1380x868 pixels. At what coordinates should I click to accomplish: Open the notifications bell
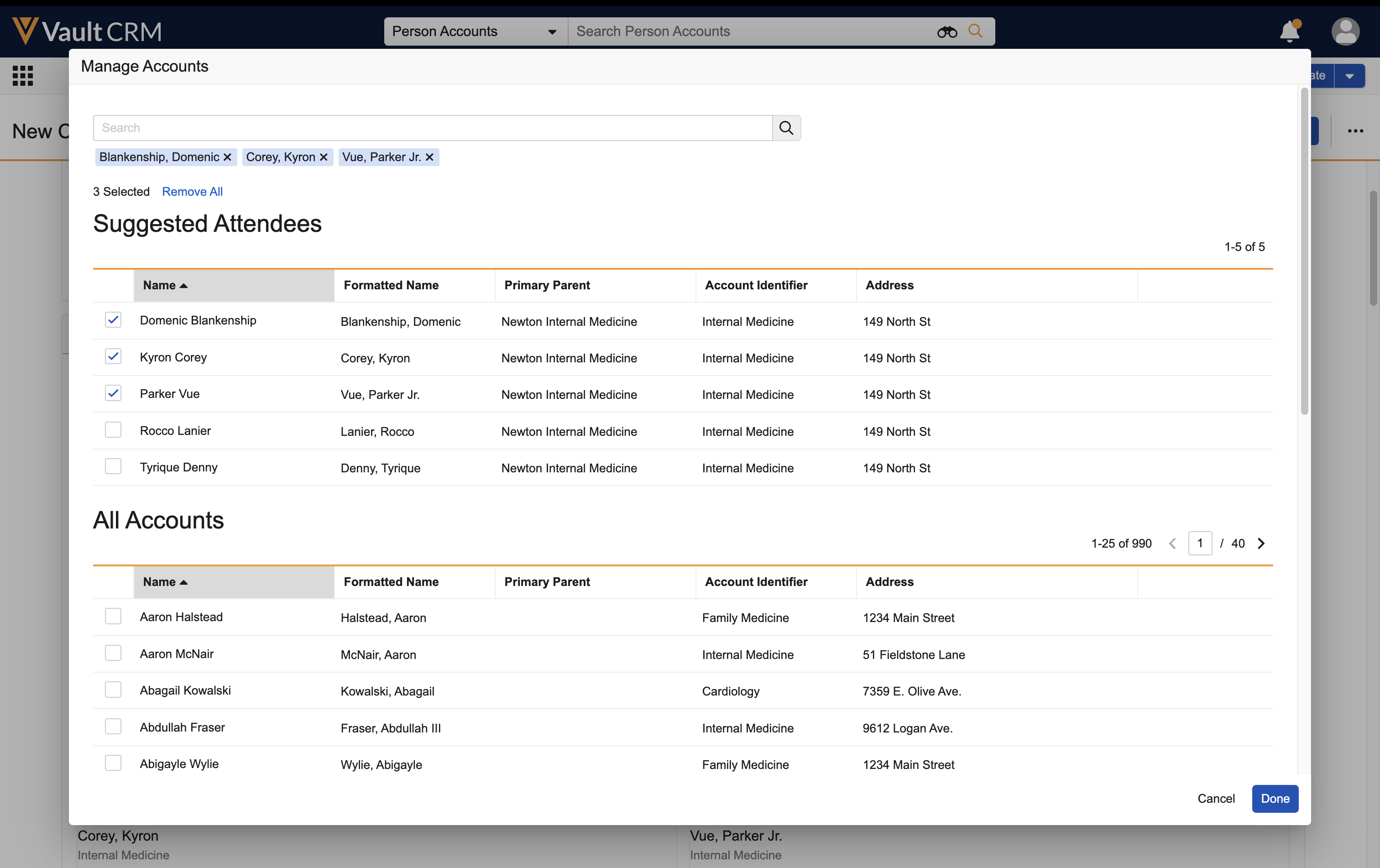(1289, 31)
